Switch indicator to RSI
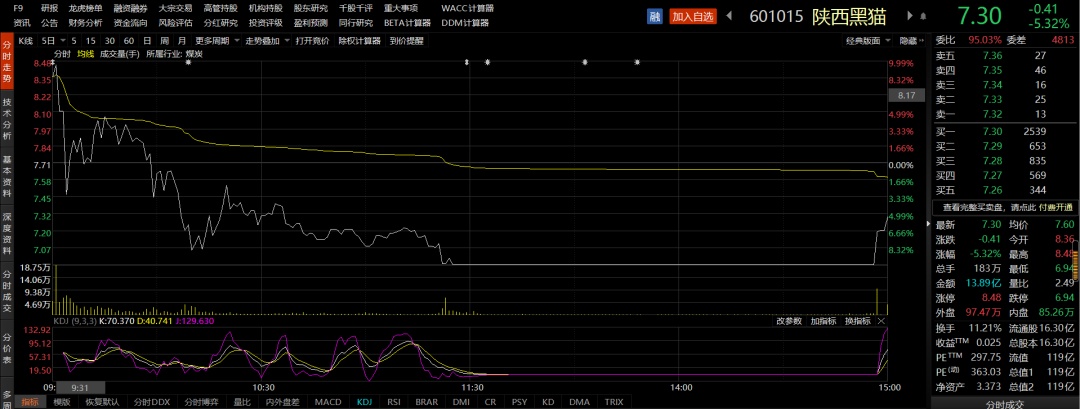 (x=394, y=402)
